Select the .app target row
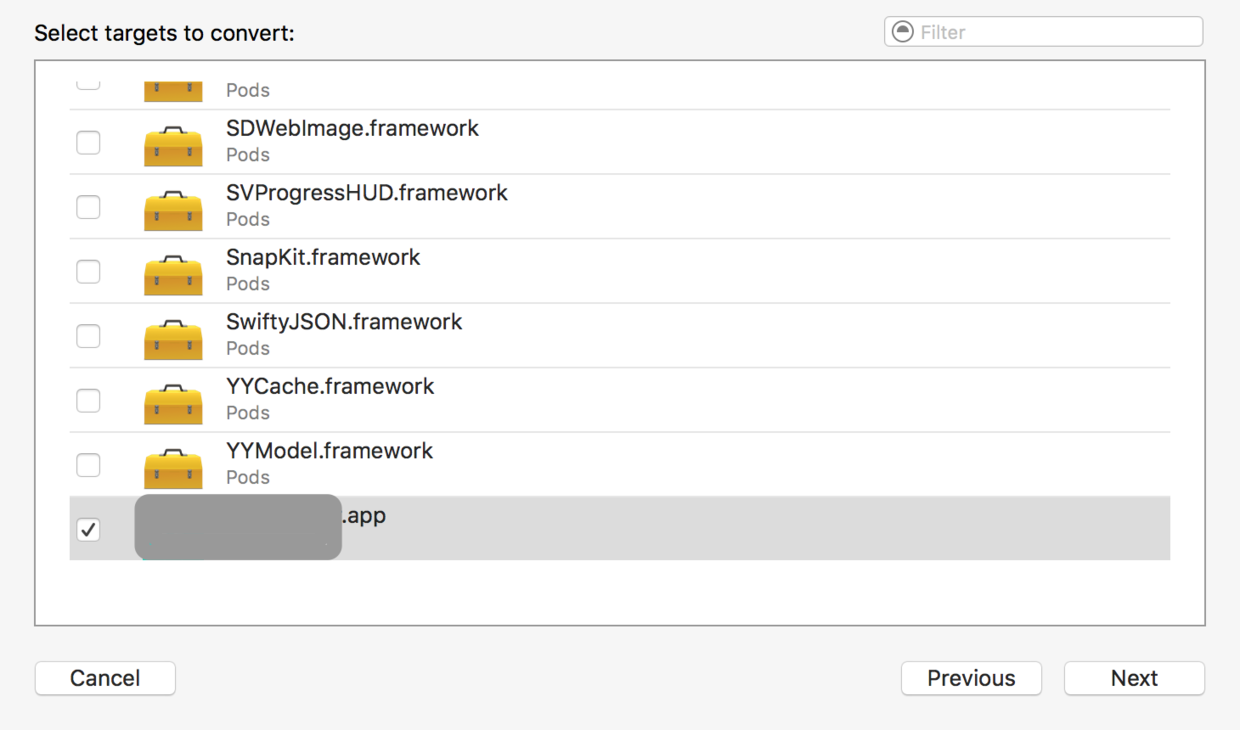1240x730 pixels. 700,528
